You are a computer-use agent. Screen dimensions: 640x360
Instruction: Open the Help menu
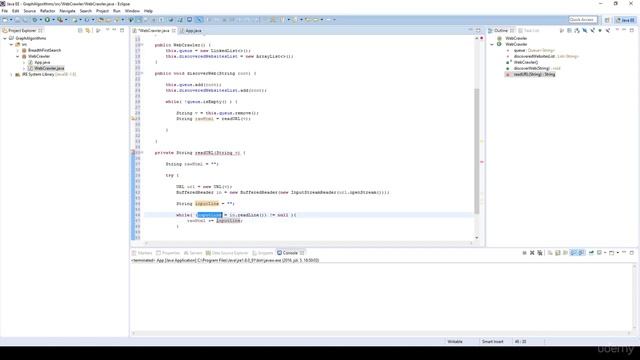[148, 11]
